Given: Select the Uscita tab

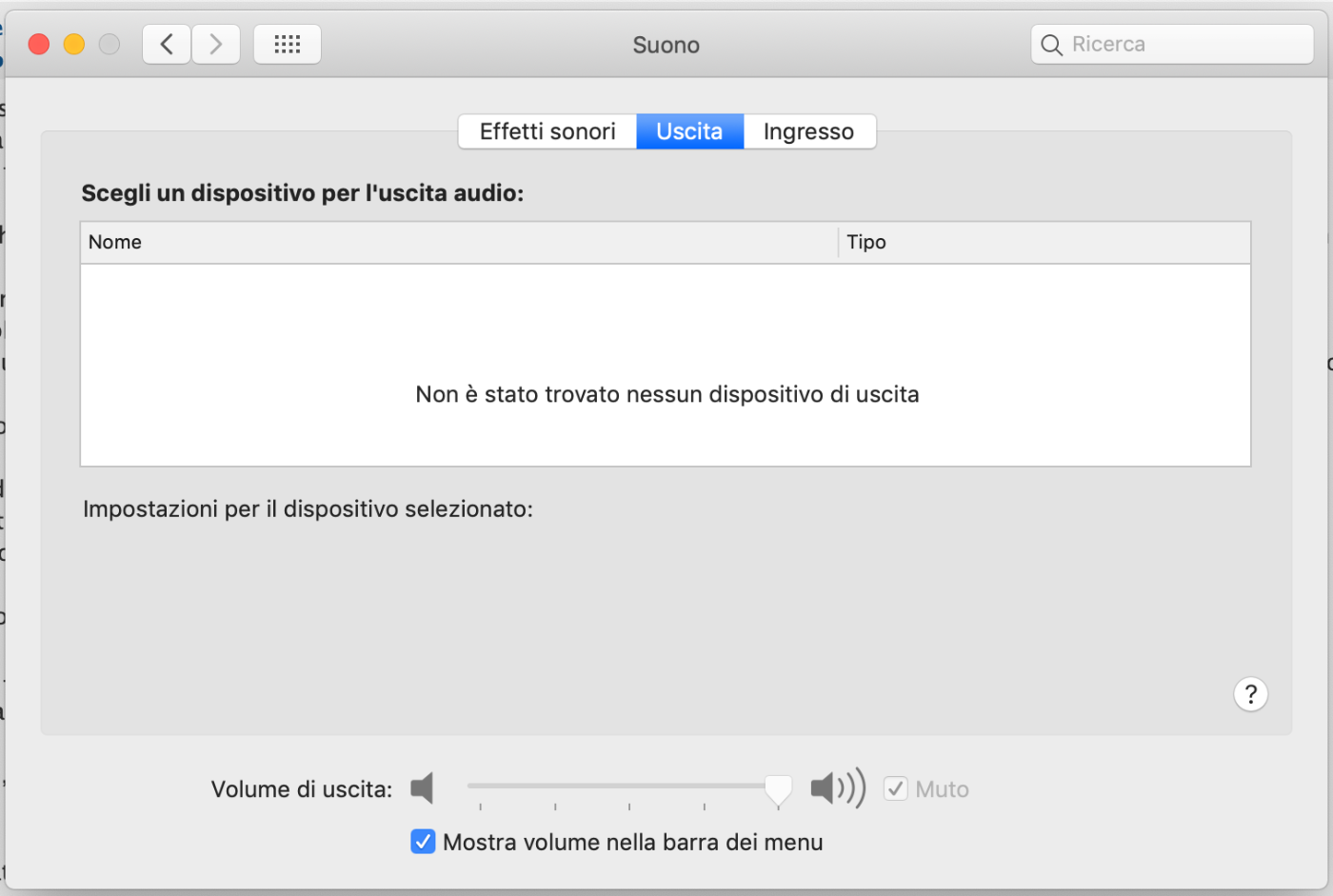Looking at the screenshot, I should pyautogui.click(x=689, y=131).
